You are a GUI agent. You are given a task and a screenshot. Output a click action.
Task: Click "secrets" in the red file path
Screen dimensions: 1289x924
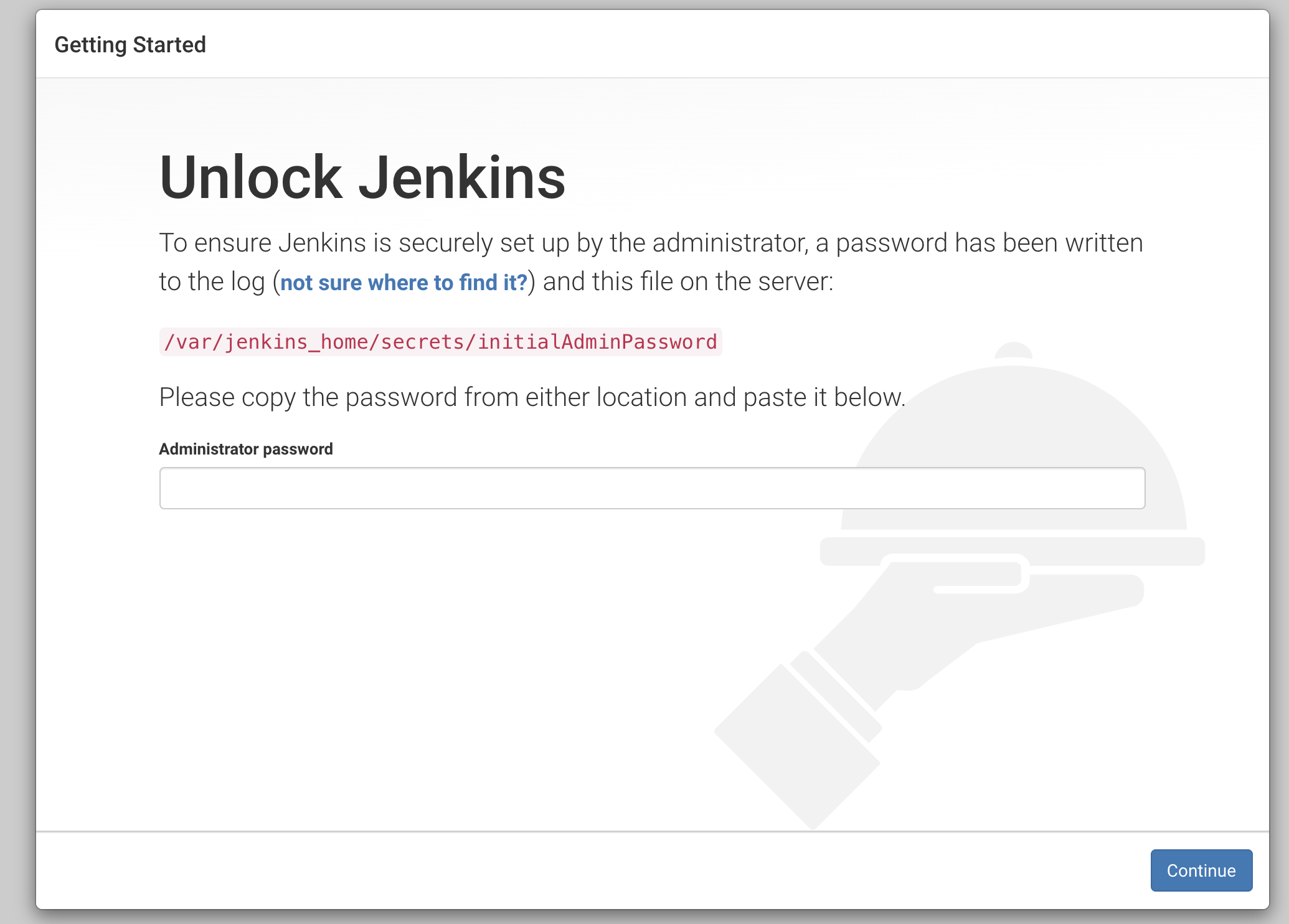422,342
